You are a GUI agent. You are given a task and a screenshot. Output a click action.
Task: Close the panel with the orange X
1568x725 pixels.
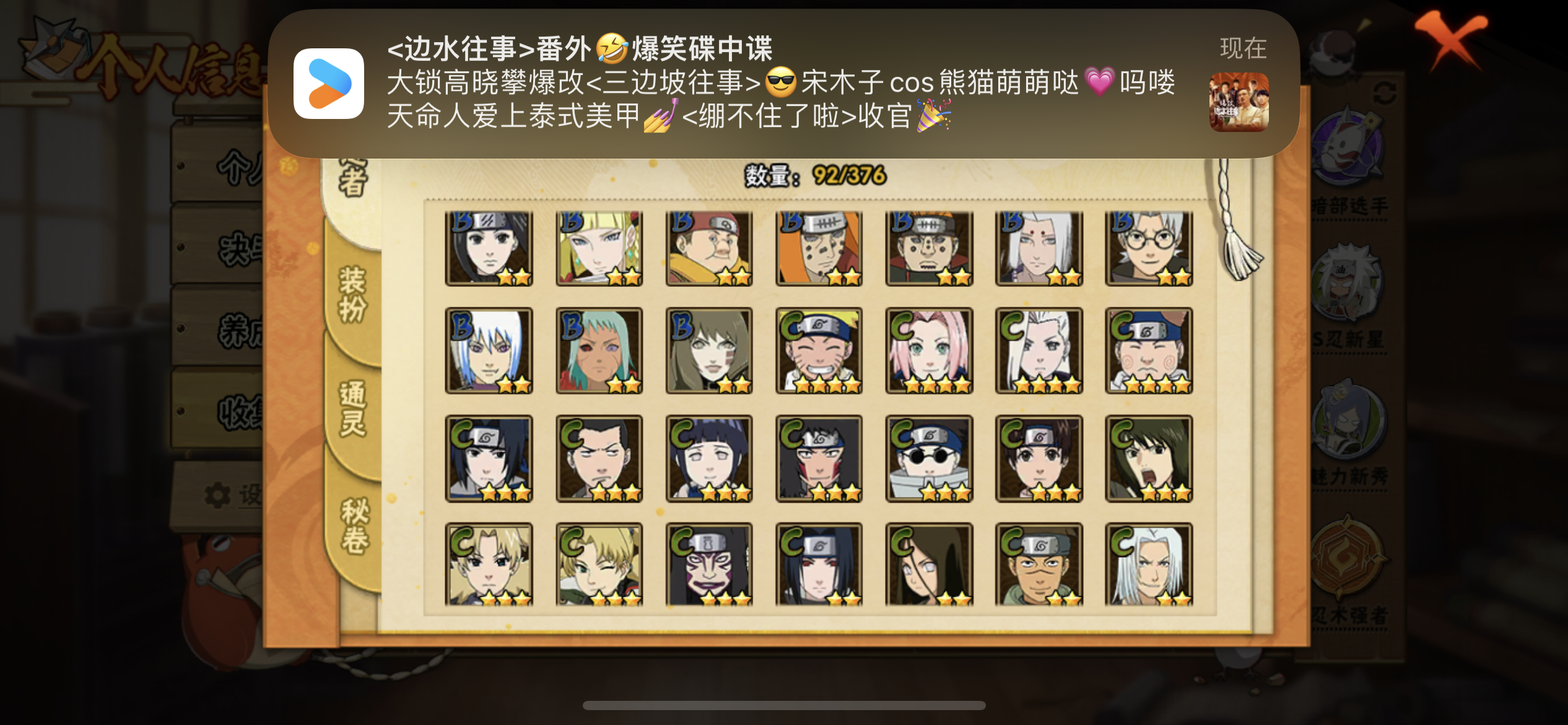tap(1450, 40)
